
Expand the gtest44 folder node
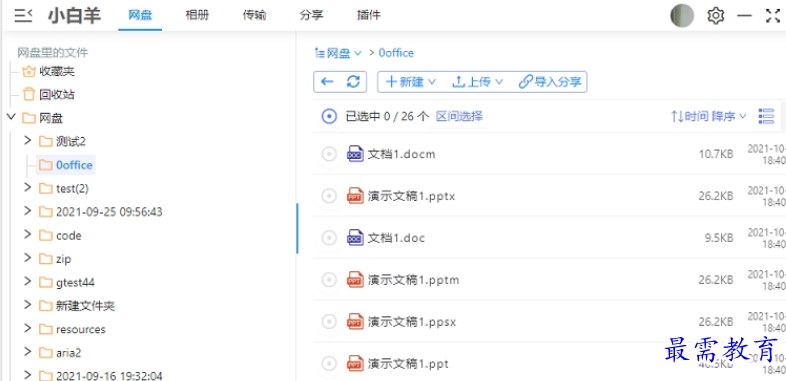(28, 281)
